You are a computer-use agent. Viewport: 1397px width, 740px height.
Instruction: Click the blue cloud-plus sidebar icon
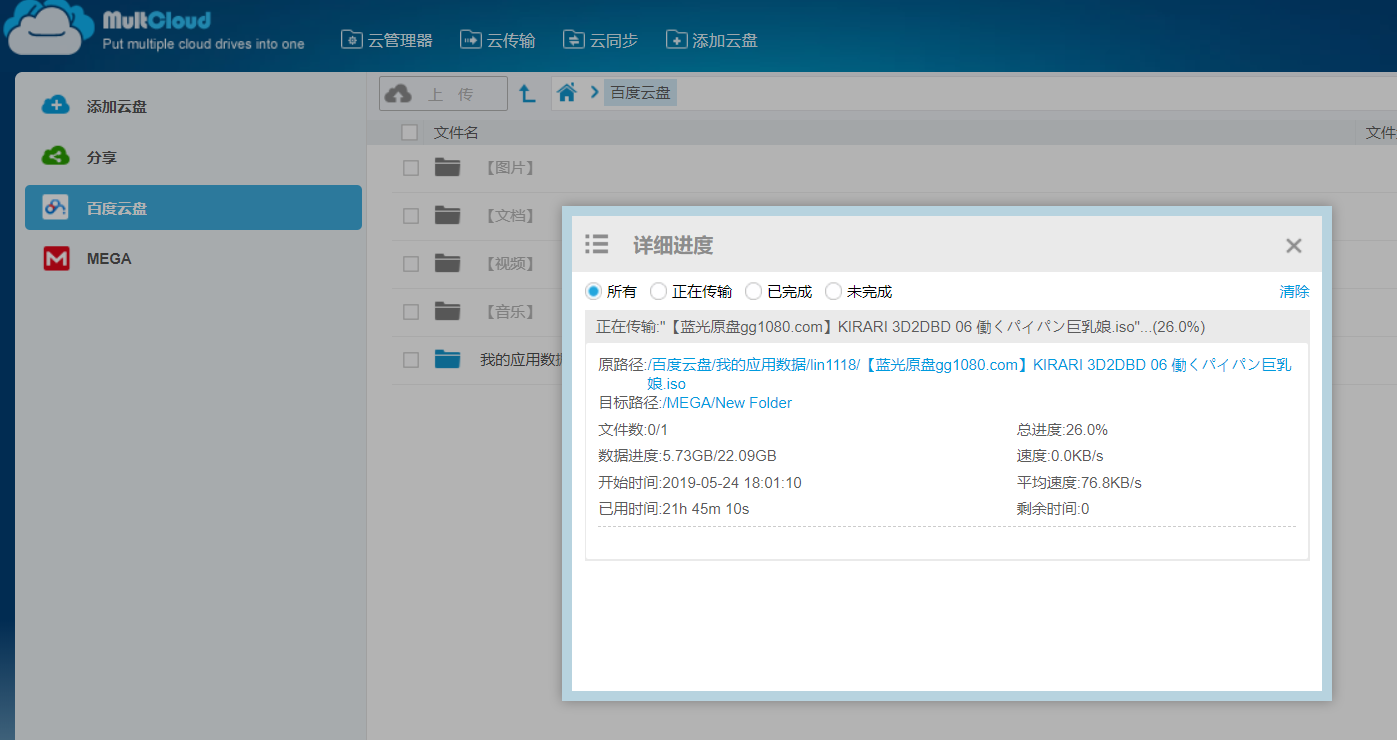pos(55,105)
